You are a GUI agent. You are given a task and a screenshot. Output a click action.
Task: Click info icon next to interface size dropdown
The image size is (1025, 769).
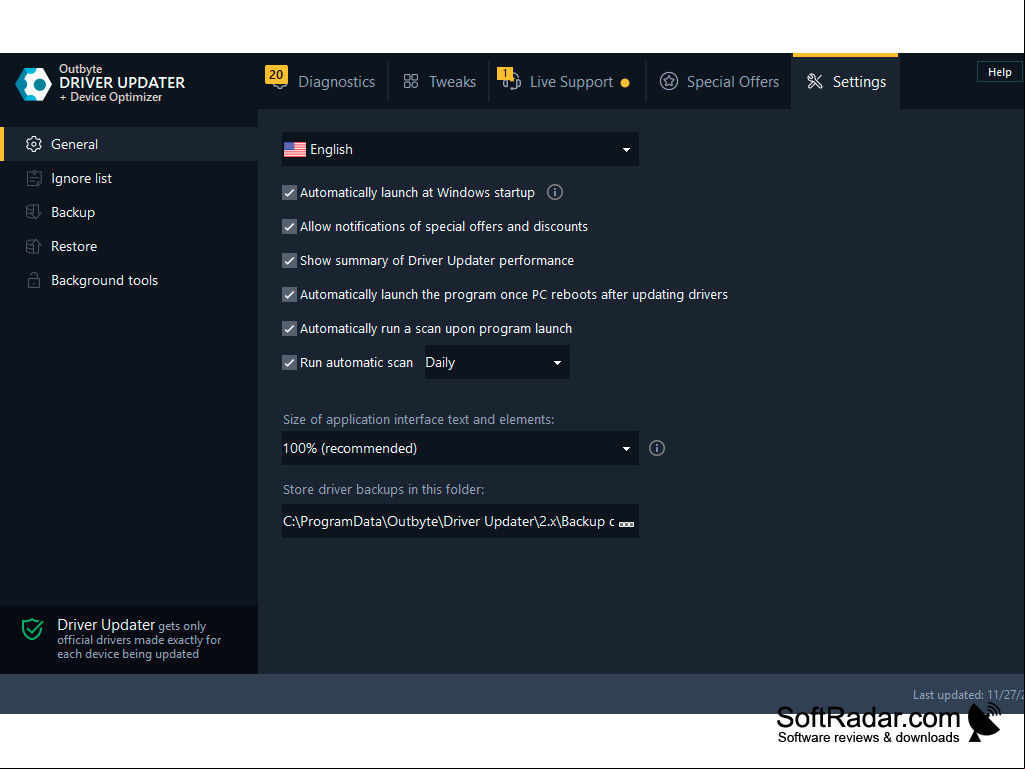[x=656, y=448]
